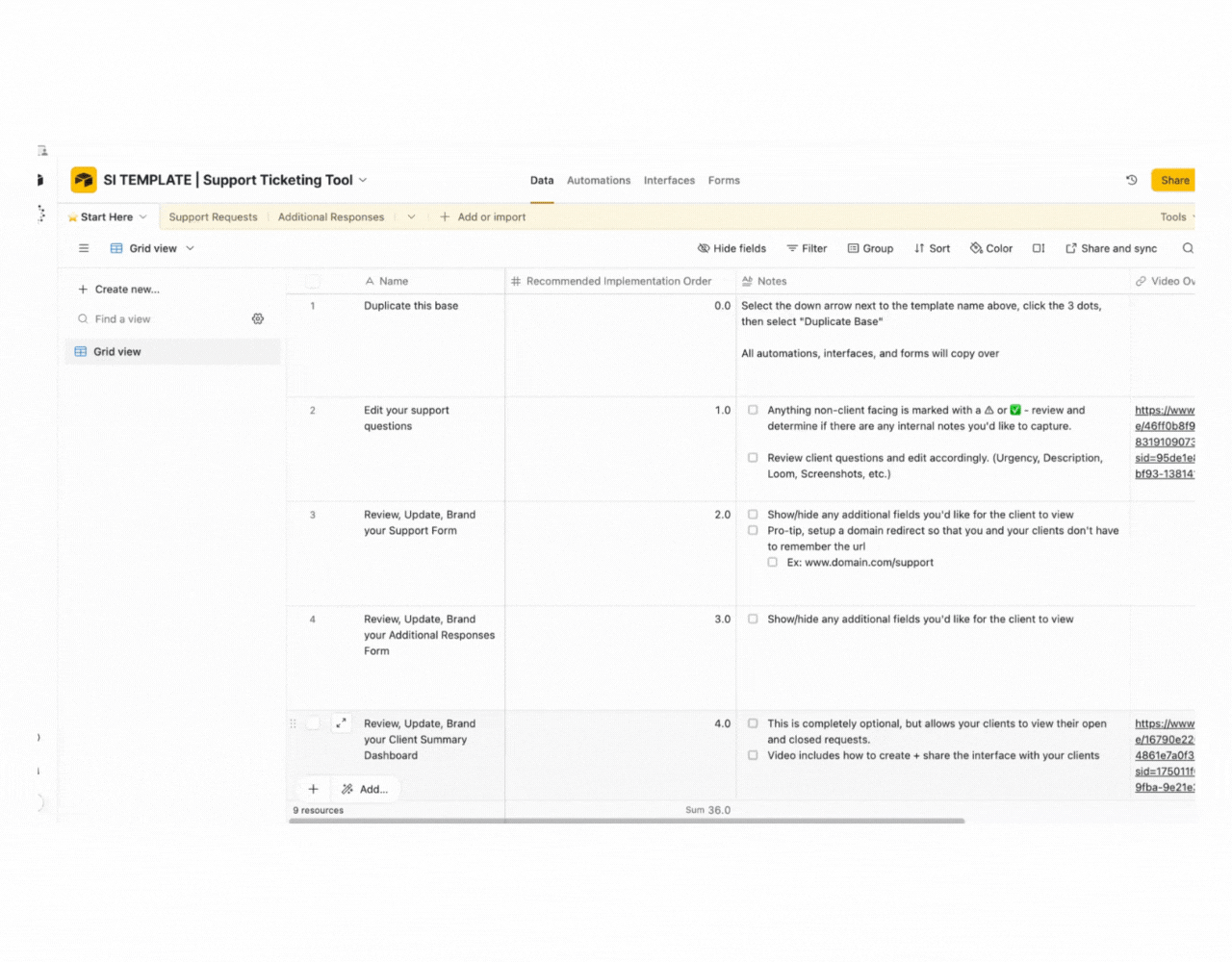This screenshot has width=1232, height=962.
Task: Click the grid icon beside Grid view in sidebar
Action: point(81,351)
